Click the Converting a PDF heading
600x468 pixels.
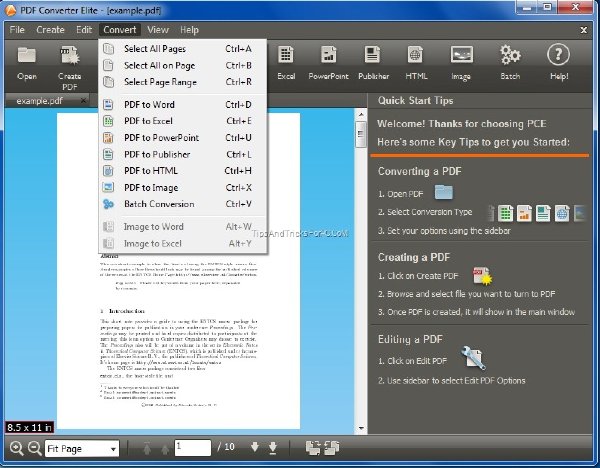[419, 171]
